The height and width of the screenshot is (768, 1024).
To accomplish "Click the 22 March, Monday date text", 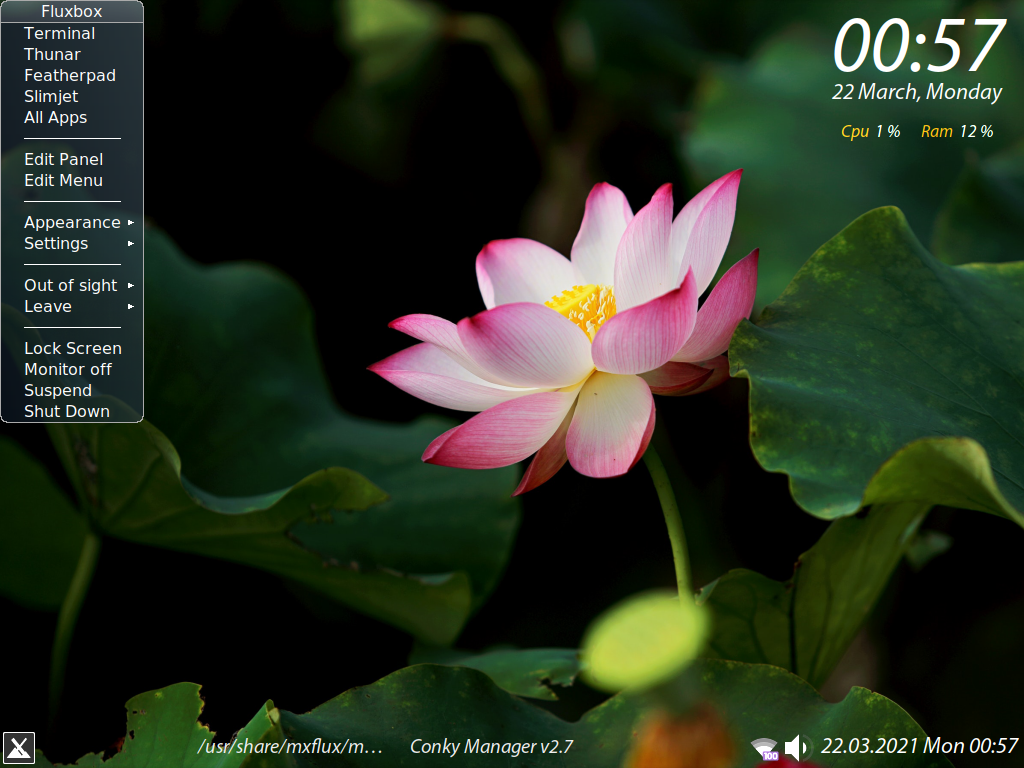I will [917, 92].
